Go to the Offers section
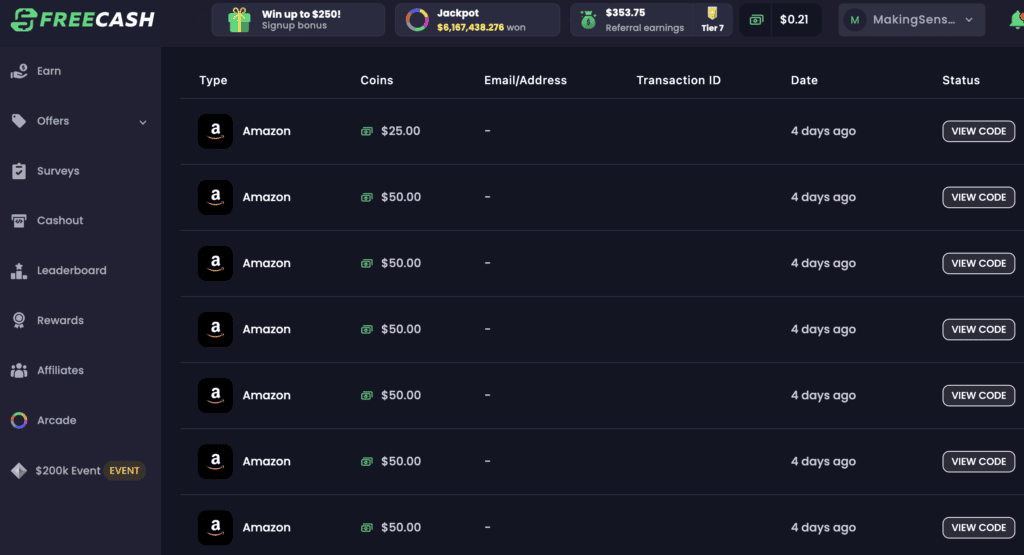1024x555 pixels. pyautogui.click(x=53, y=121)
